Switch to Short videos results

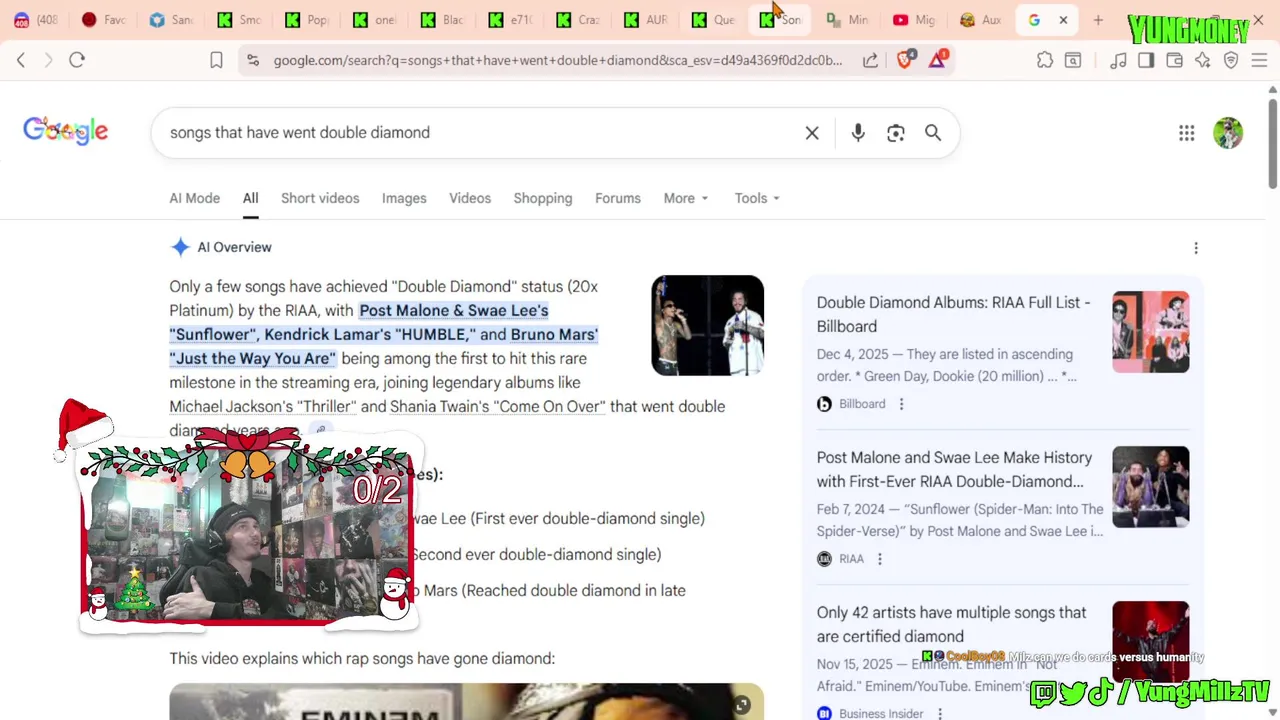(x=320, y=198)
